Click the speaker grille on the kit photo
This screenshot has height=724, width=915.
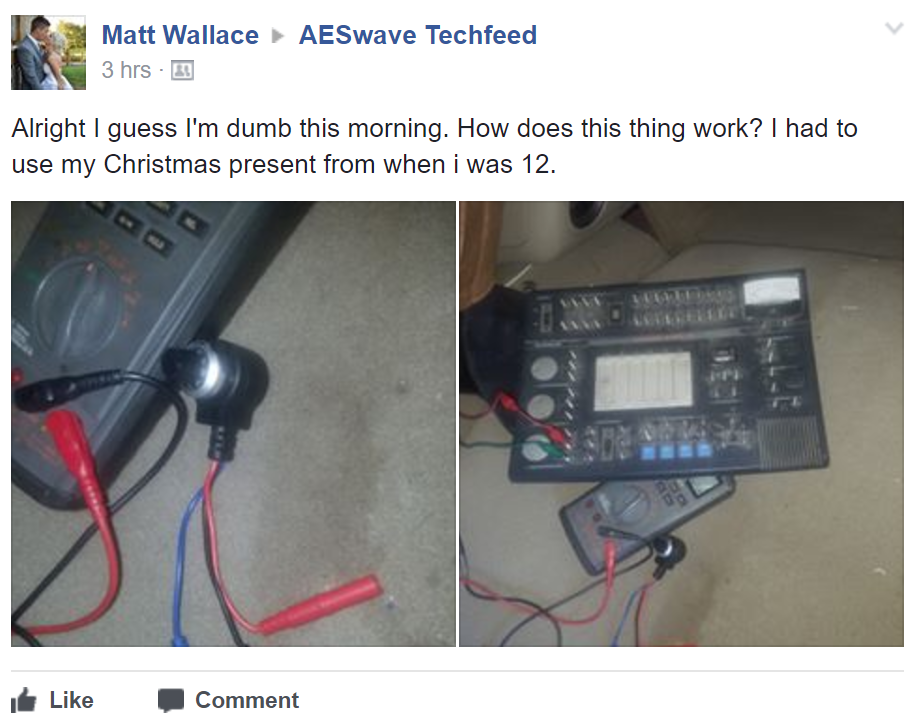[x=792, y=442]
